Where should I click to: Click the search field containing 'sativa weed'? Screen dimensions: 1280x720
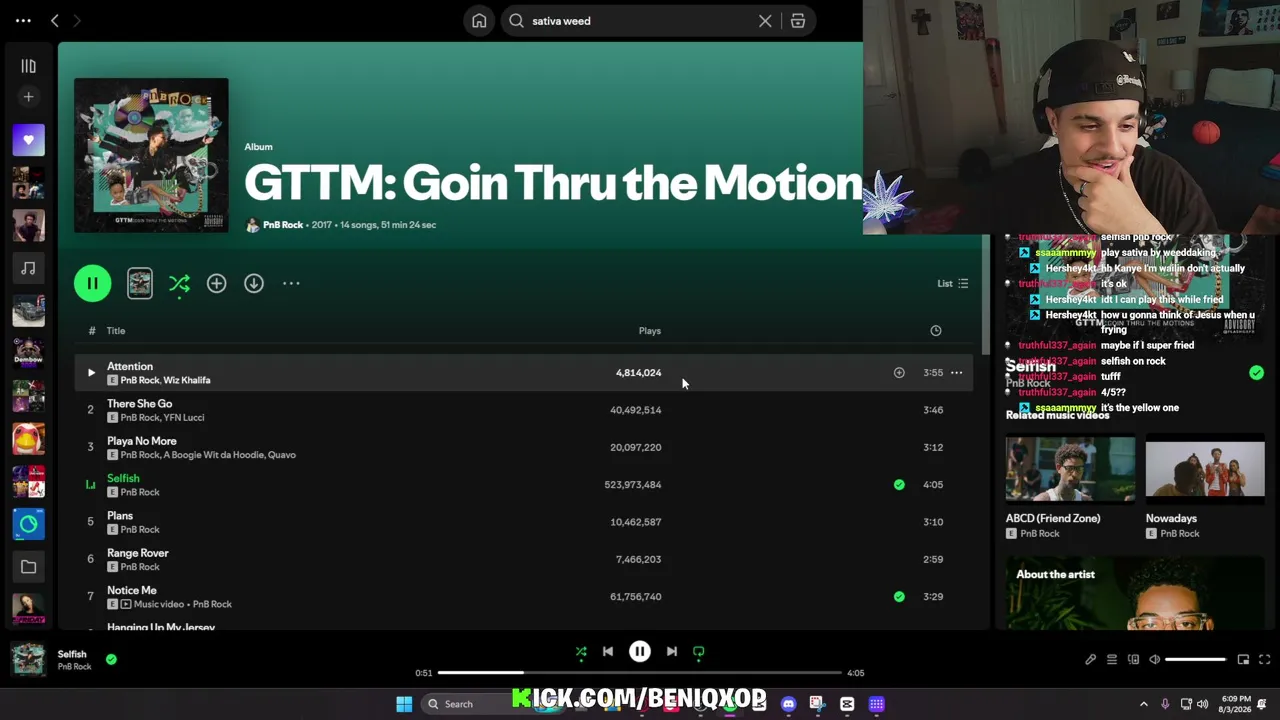640,21
